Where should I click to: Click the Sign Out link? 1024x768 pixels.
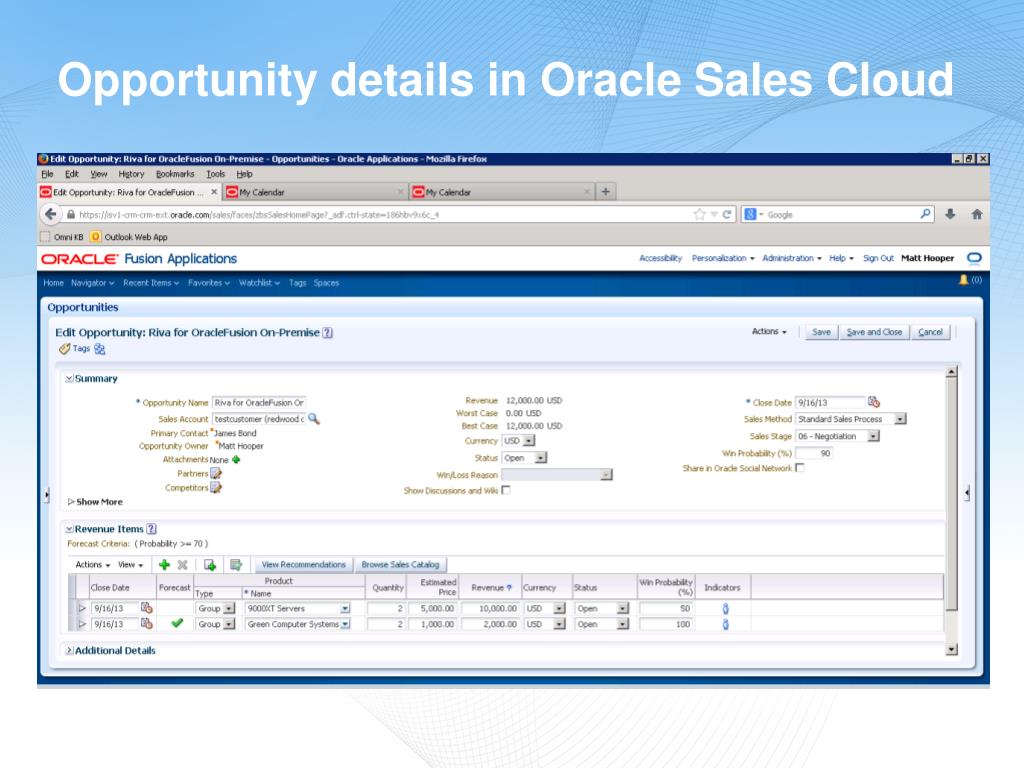point(878,258)
